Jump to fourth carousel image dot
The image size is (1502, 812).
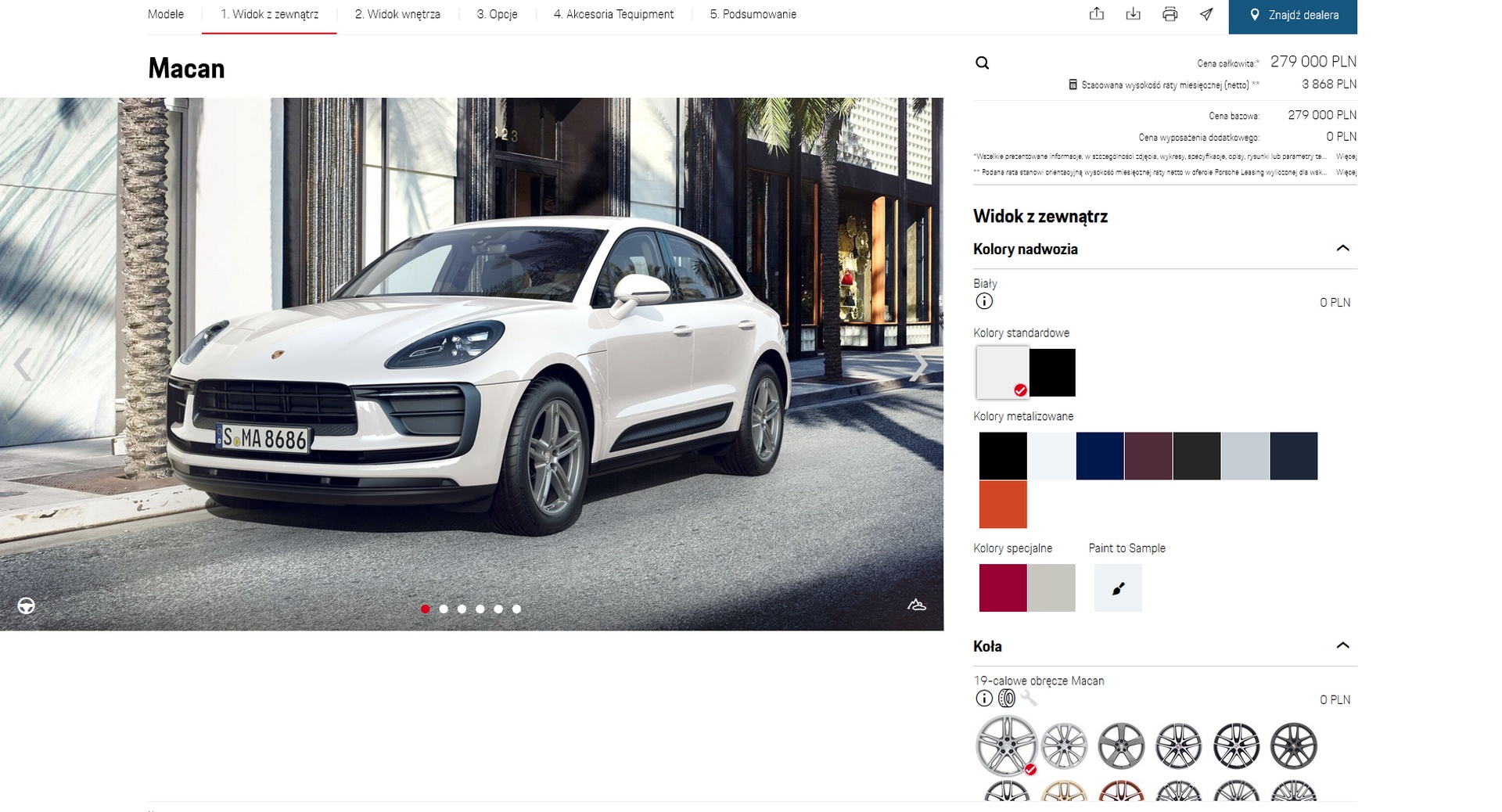(480, 609)
